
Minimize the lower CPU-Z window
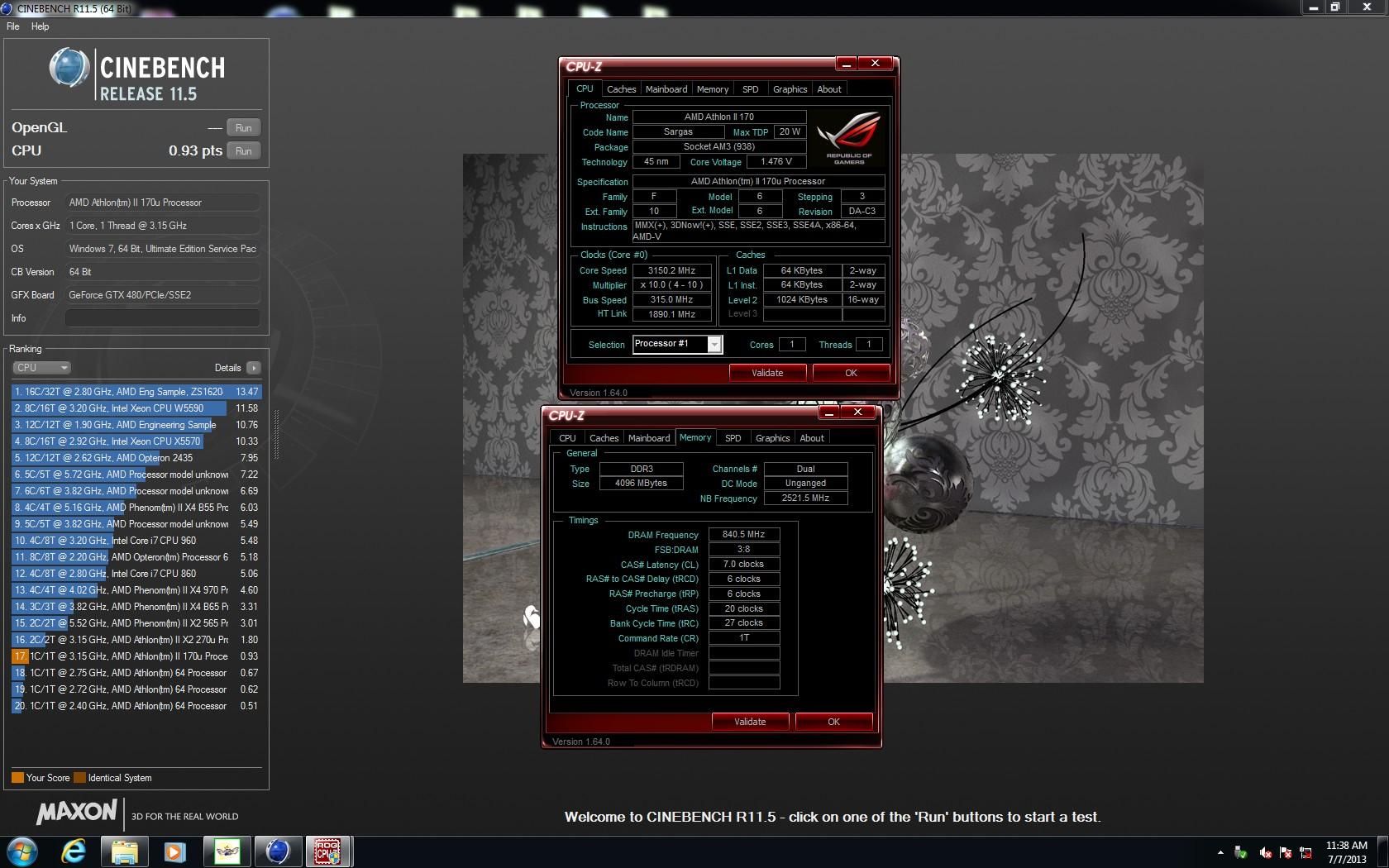829,412
